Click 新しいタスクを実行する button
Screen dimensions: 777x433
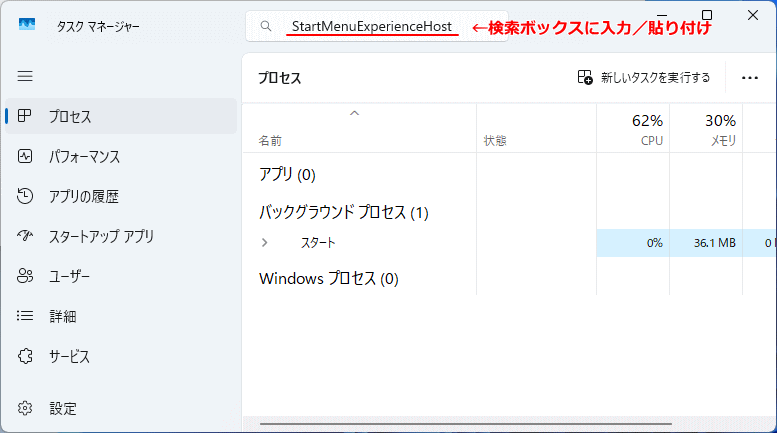click(x=644, y=78)
